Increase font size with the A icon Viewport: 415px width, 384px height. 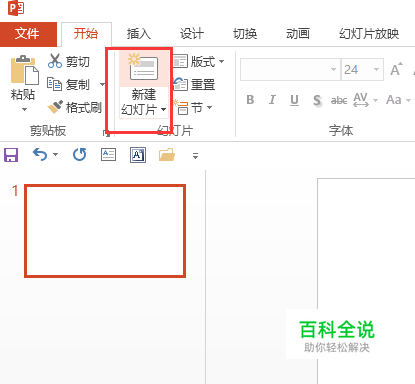click(x=396, y=69)
